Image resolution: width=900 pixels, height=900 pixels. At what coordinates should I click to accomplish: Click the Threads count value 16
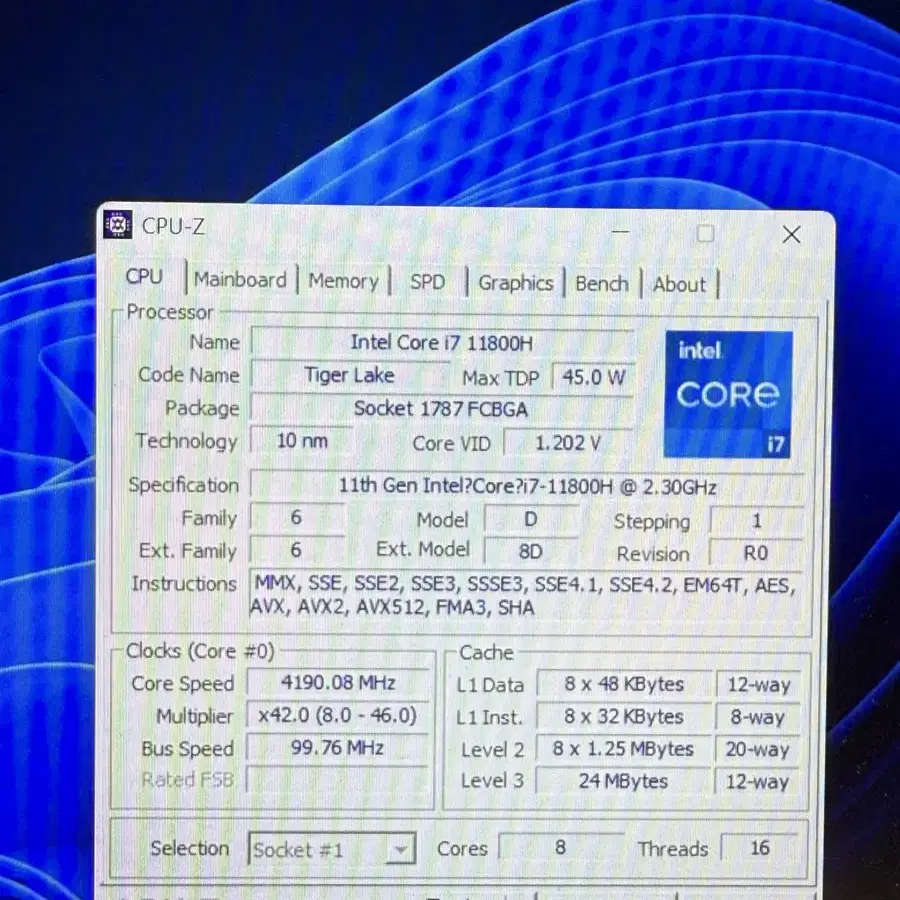759,848
